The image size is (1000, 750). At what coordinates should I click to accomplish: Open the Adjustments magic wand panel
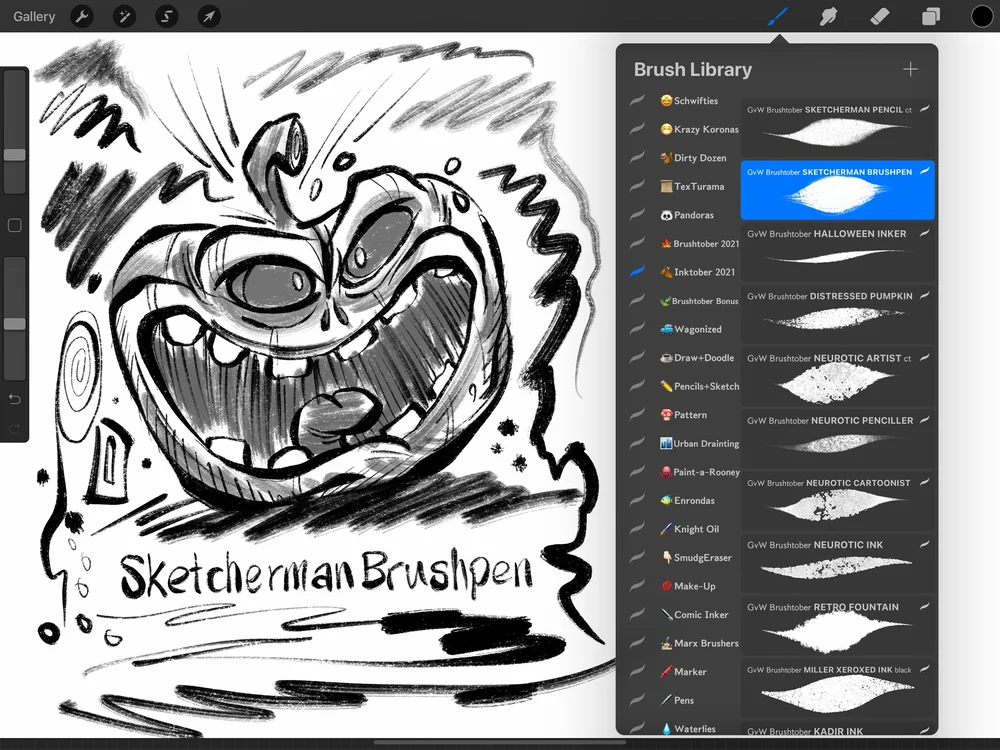[x=125, y=16]
